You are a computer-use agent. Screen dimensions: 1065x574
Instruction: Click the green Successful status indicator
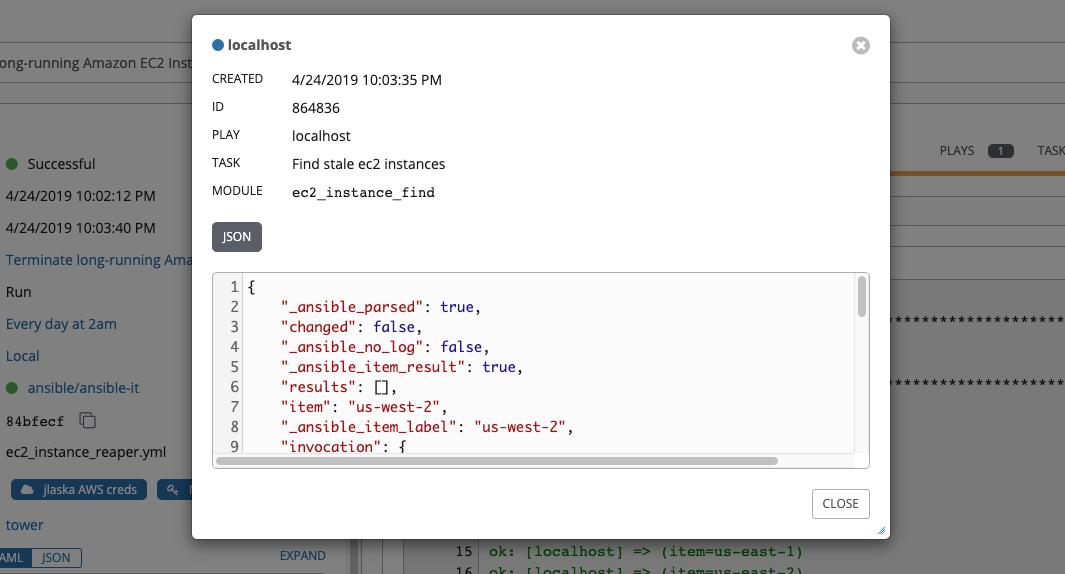point(12,164)
